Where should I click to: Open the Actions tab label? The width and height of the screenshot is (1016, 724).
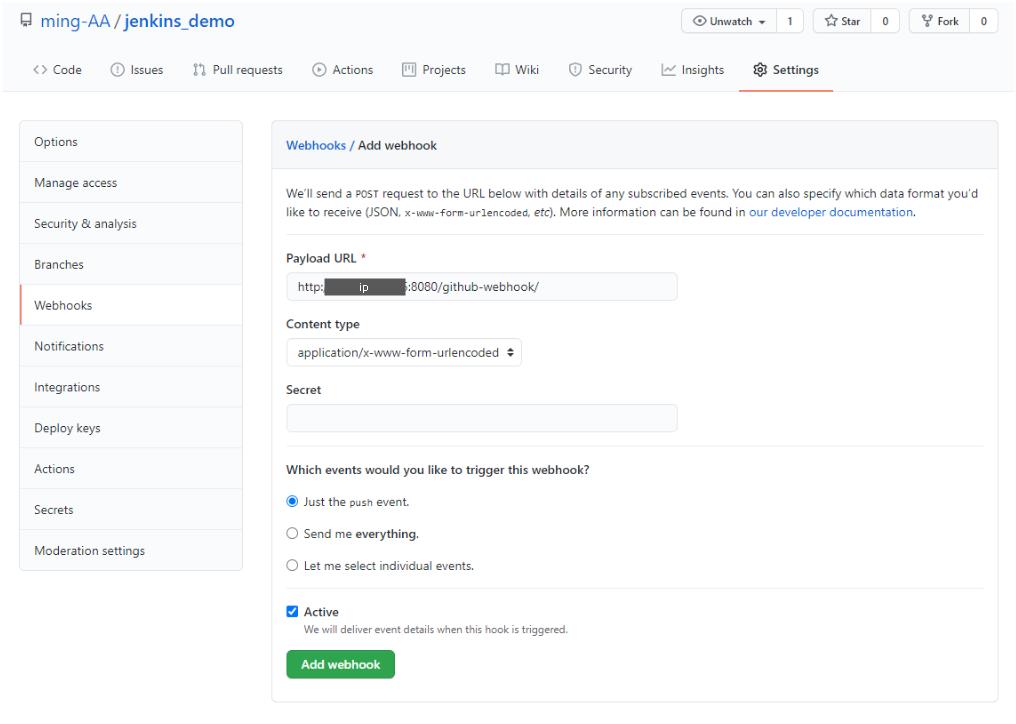pos(352,69)
